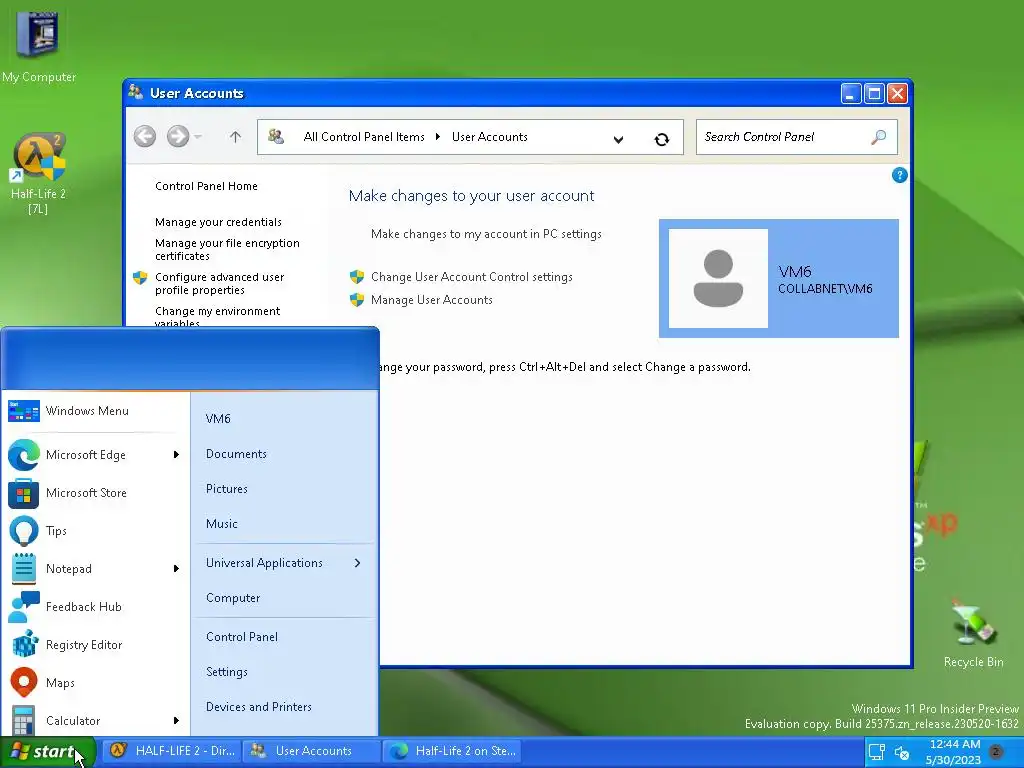Open Windows Menu in start menu
The image size is (1024, 768).
tap(95, 411)
